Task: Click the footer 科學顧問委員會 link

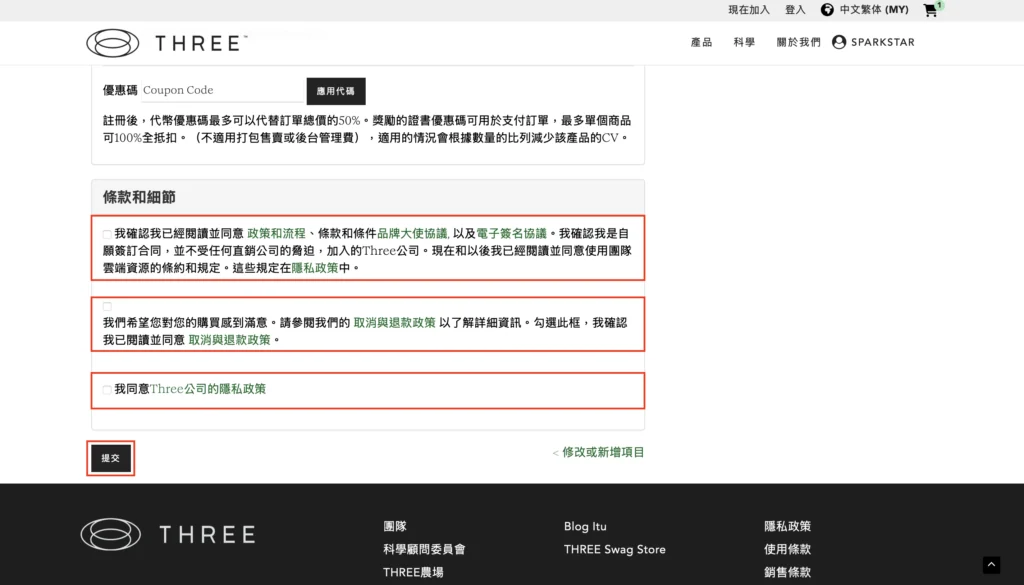Action: 424,549
